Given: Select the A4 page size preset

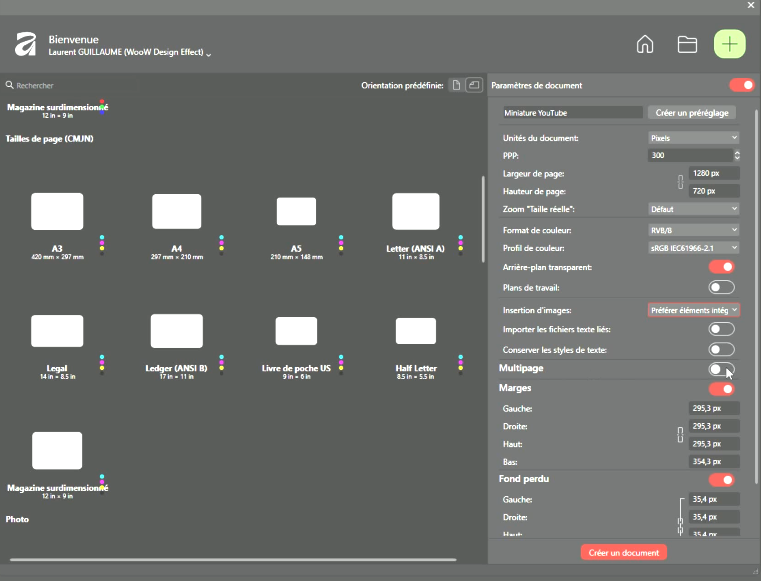Looking at the screenshot, I should tap(177, 212).
